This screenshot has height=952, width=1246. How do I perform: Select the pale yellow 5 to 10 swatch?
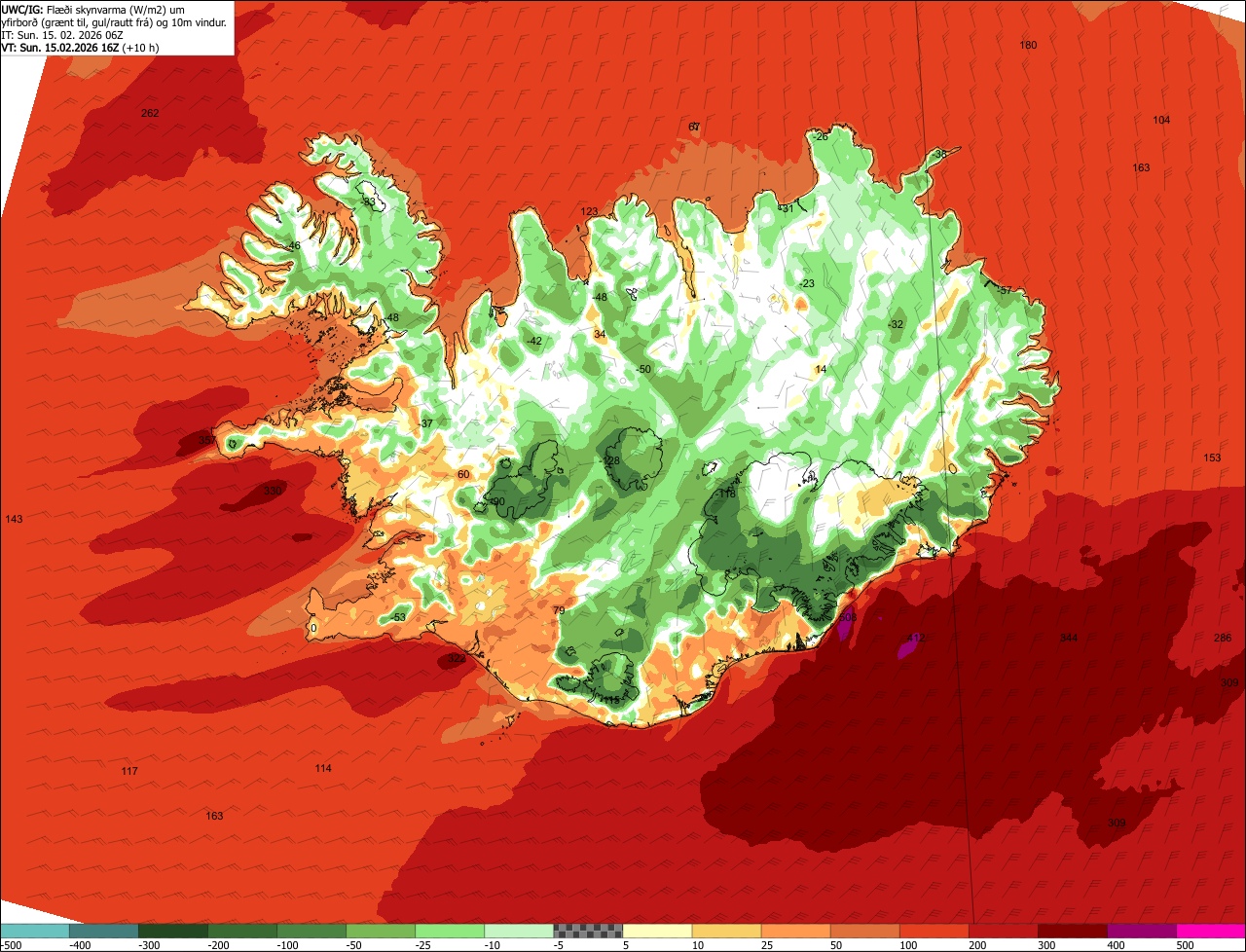point(657,931)
